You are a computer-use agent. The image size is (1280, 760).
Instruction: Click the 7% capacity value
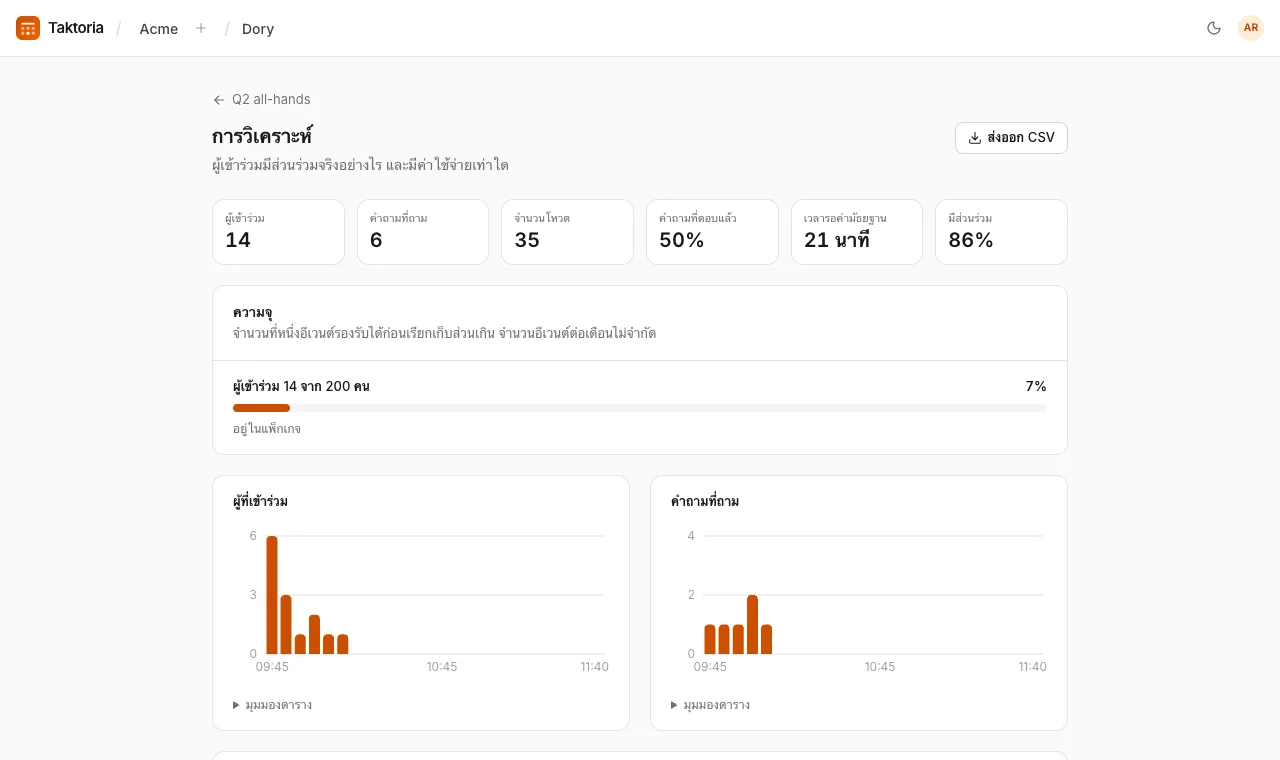pyautogui.click(x=1036, y=386)
